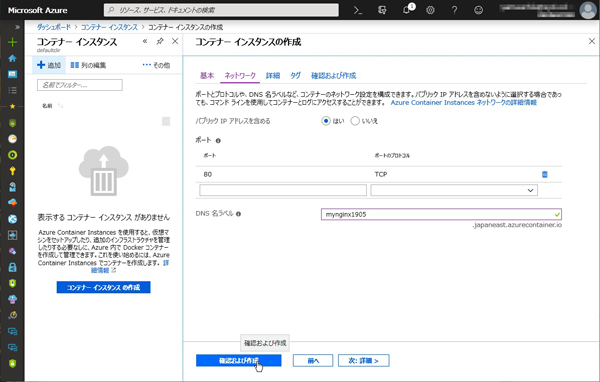Open the port protocol dropdown
Image resolution: width=600 pixels, height=382 pixels.
[454, 190]
